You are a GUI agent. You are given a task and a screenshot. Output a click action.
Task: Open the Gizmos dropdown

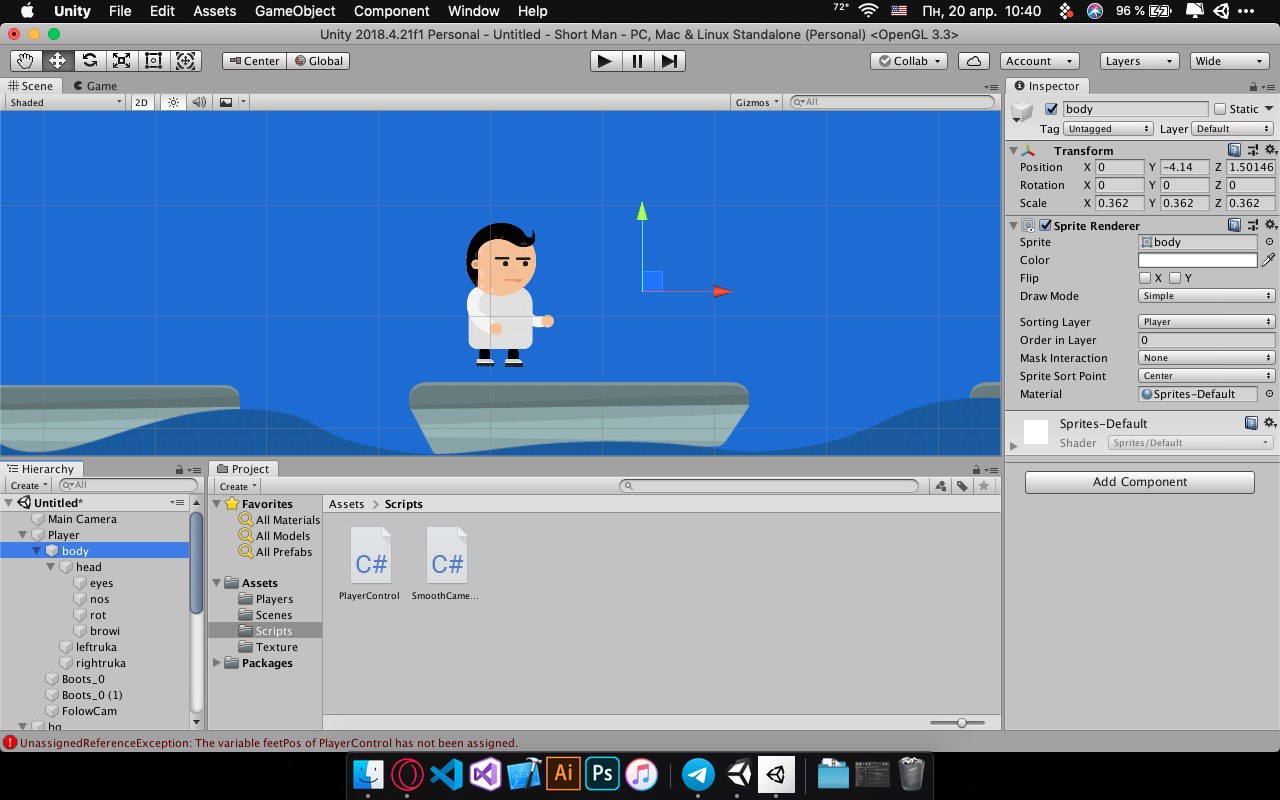pyautogui.click(x=757, y=102)
